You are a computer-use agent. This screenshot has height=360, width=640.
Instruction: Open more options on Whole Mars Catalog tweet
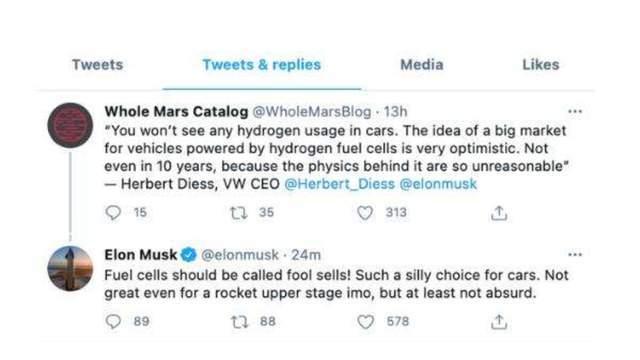click(x=575, y=111)
